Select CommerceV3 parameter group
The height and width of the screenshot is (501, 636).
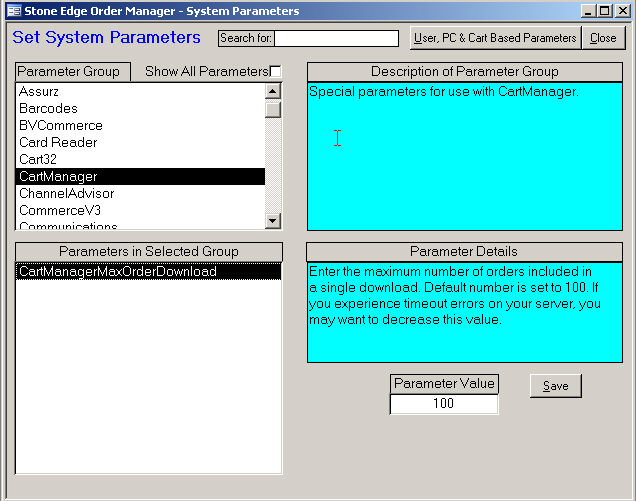(140, 211)
